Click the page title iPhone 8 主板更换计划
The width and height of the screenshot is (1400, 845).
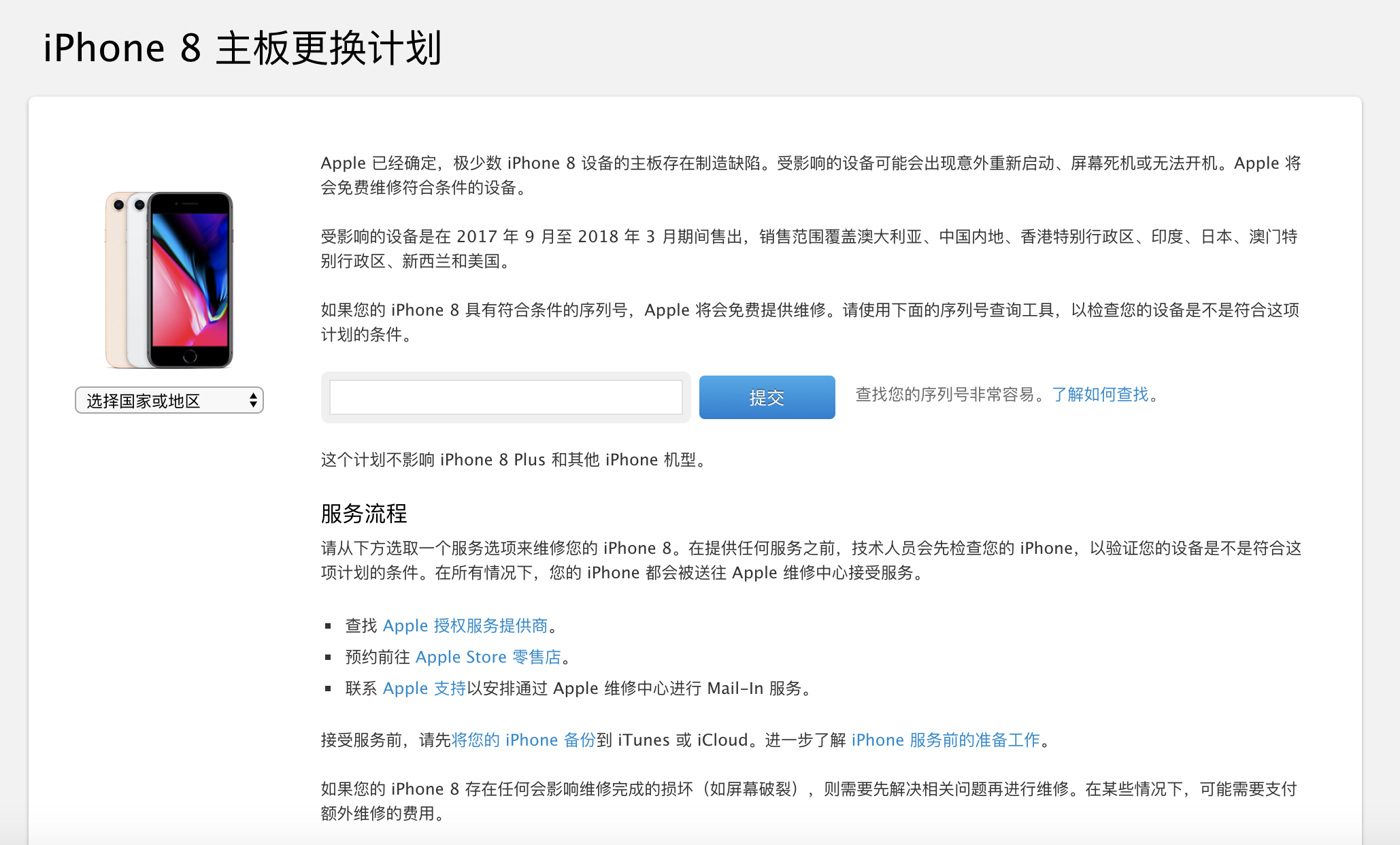243,48
